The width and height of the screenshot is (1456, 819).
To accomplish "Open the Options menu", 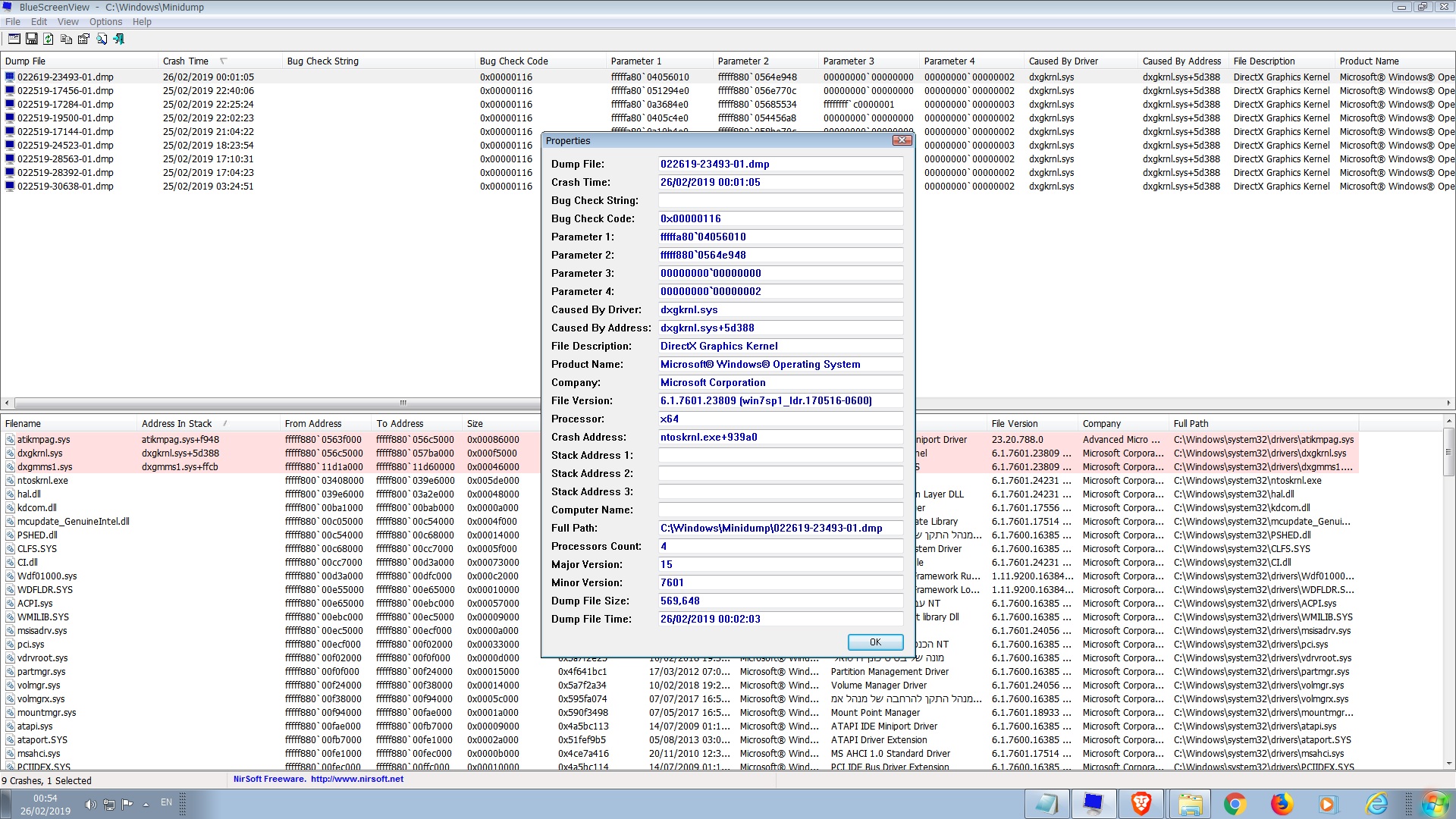I will click(105, 22).
